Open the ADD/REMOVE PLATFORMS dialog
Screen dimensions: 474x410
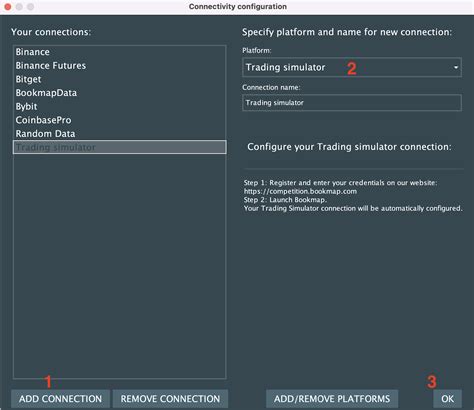click(x=332, y=399)
